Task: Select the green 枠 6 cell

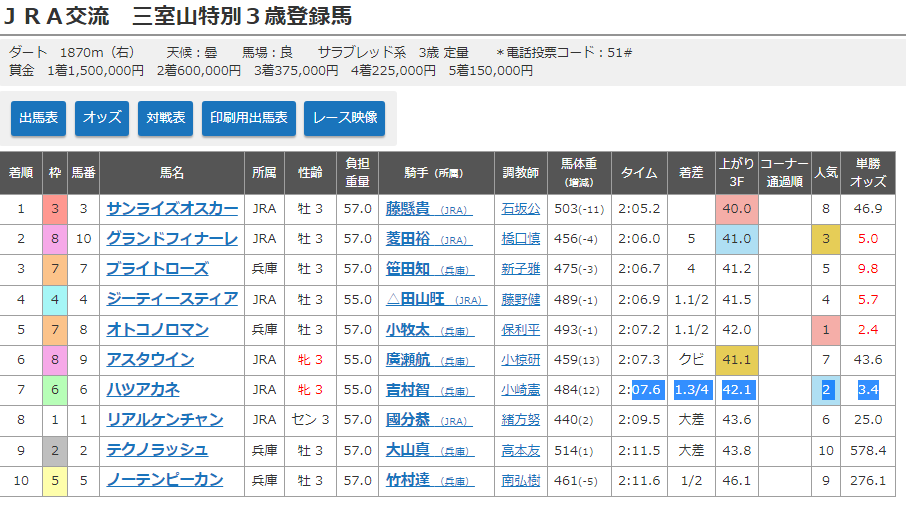Action: 55,390
